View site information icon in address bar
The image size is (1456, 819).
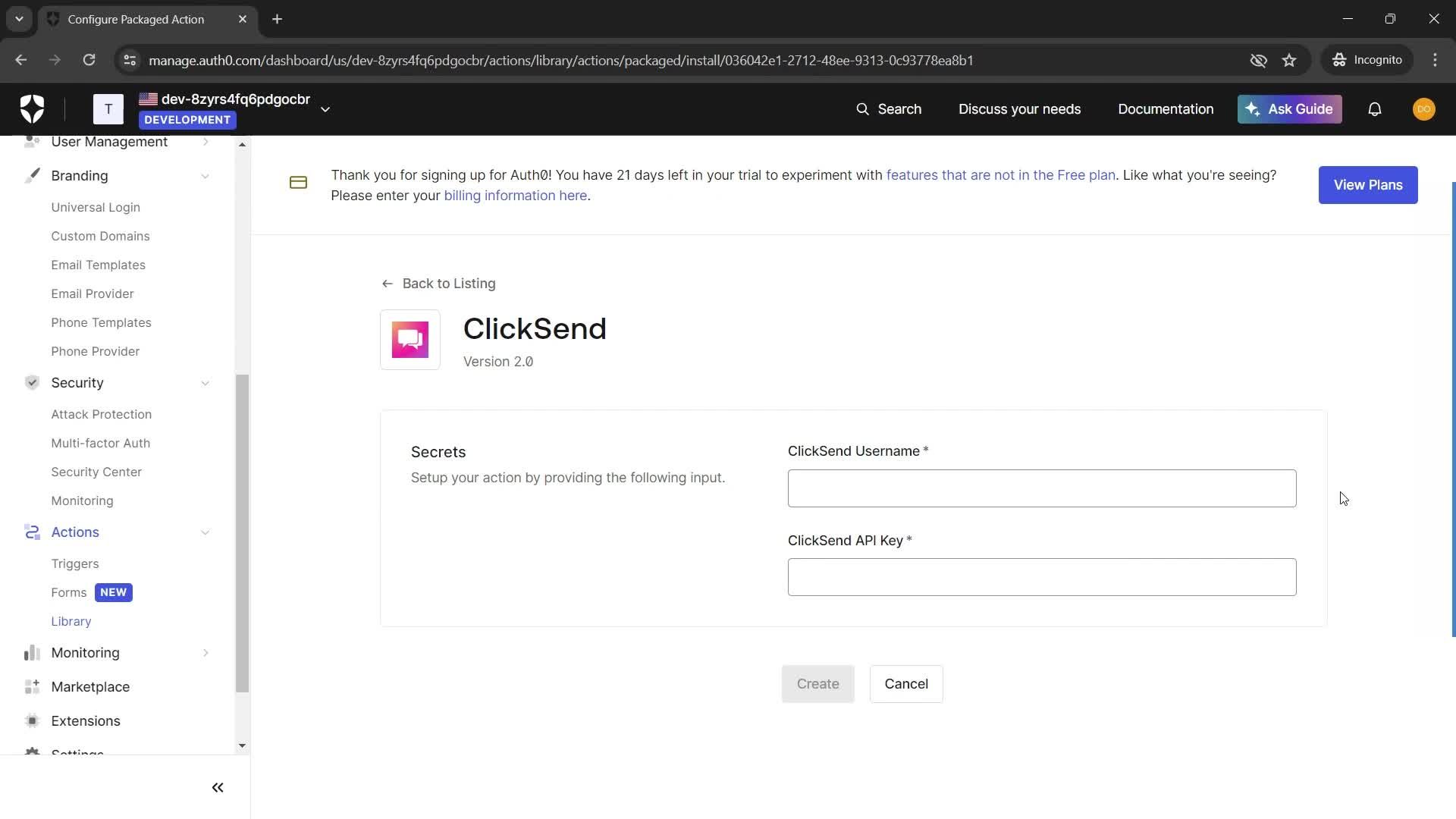click(x=130, y=60)
